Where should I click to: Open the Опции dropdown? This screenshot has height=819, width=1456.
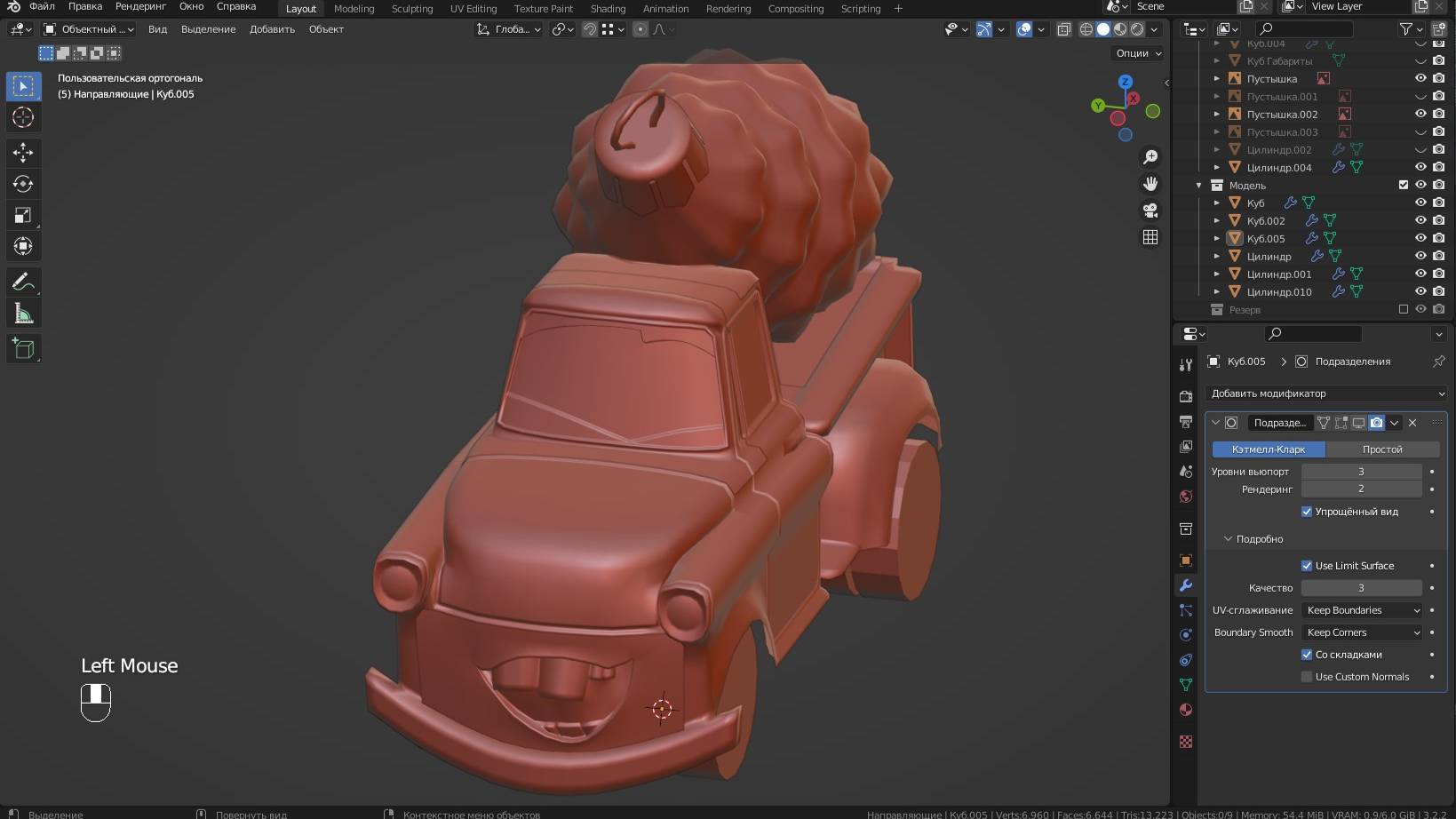(1137, 53)
